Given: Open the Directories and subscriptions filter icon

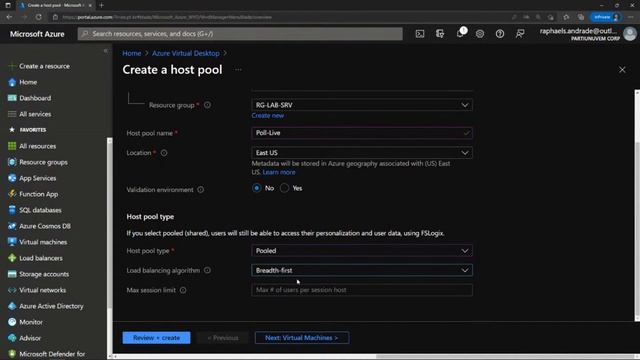Looking at the screenshot, I should coord(440,34).
